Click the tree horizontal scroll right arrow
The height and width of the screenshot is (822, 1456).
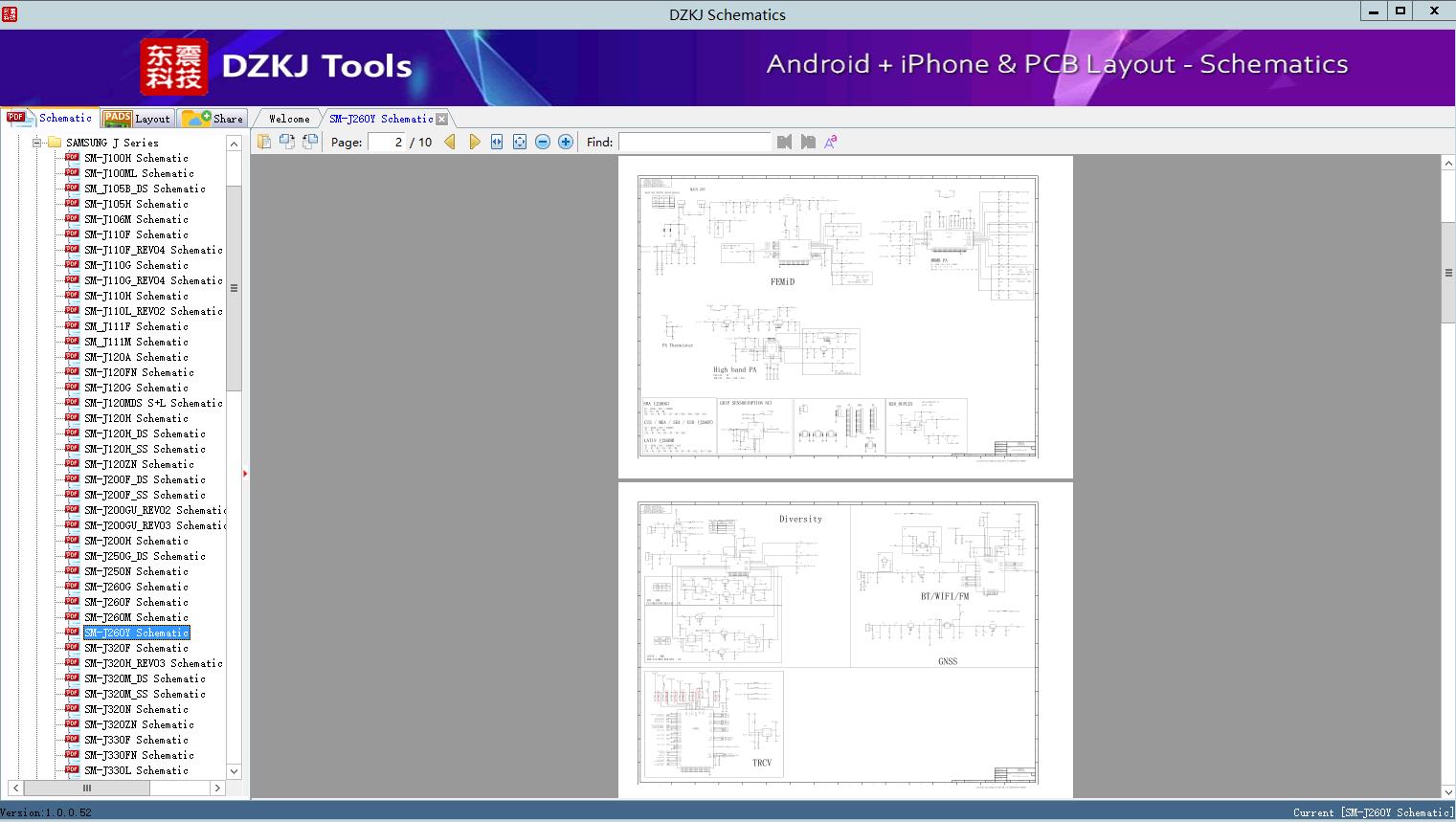click(217, 788)
